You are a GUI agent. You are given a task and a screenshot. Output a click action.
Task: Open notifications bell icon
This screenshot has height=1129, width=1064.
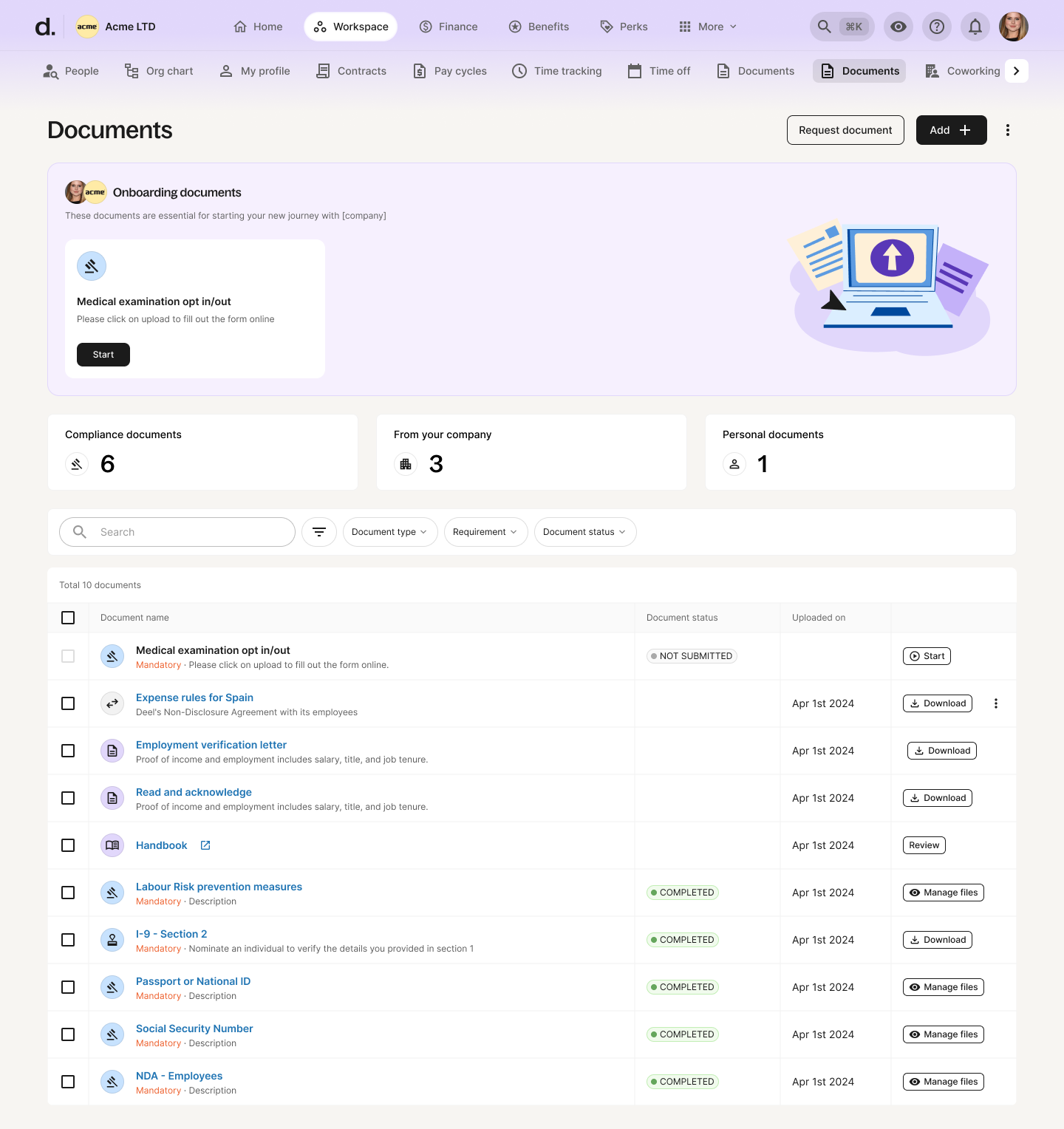(x=975, y=27)
